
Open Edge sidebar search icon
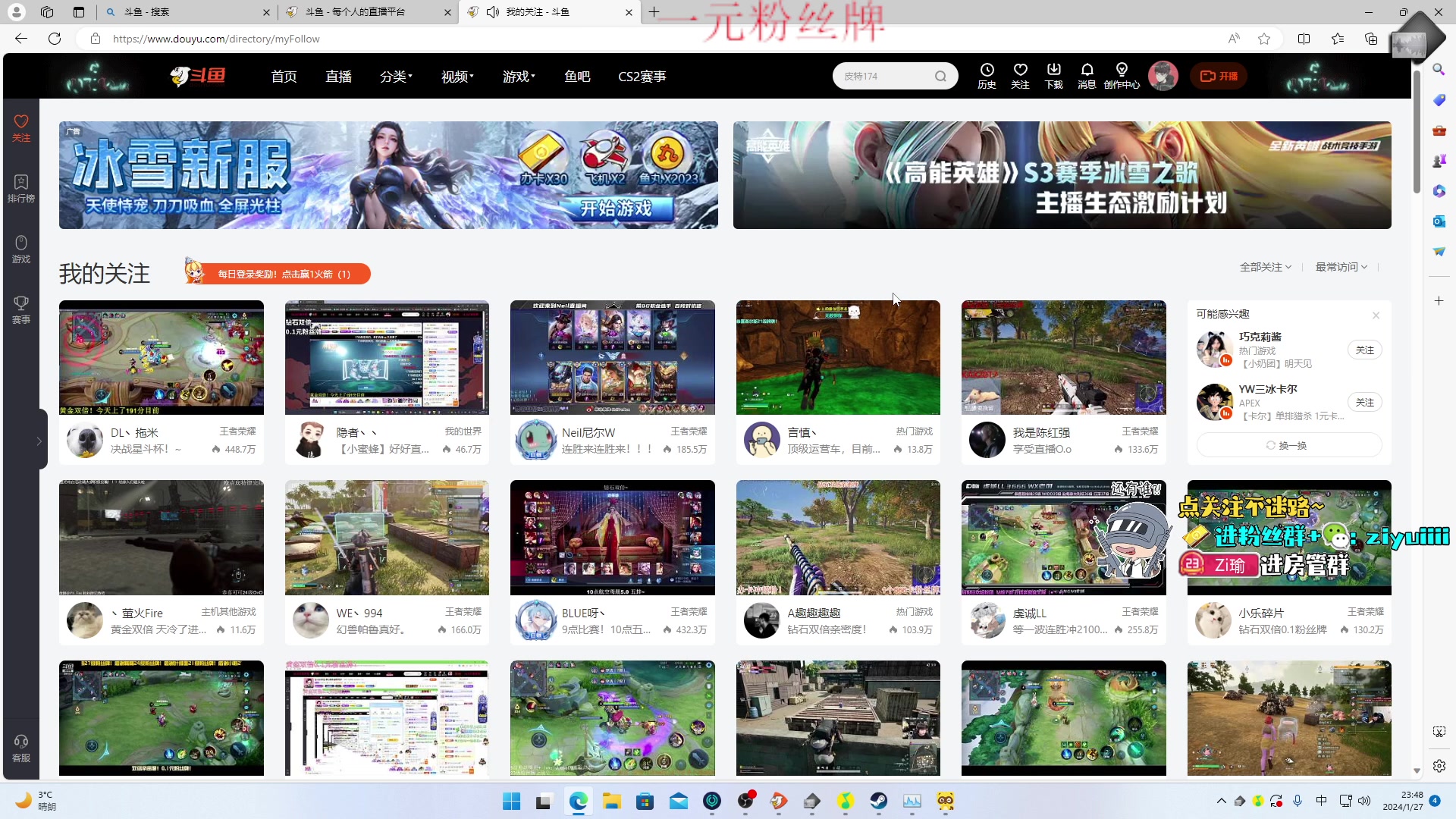click(1439, 70)
